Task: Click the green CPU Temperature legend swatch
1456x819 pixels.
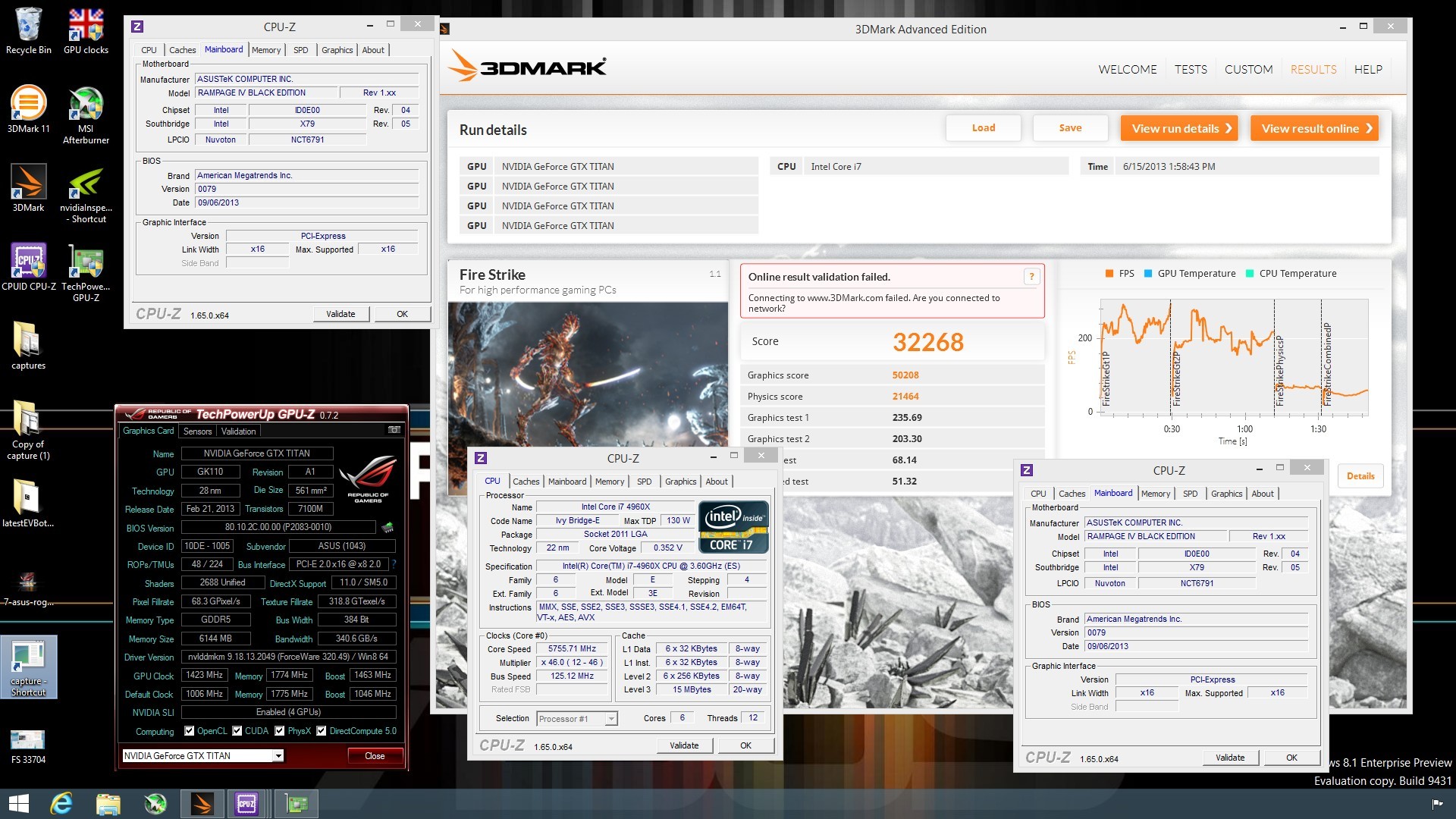Action: (1249, 274)
